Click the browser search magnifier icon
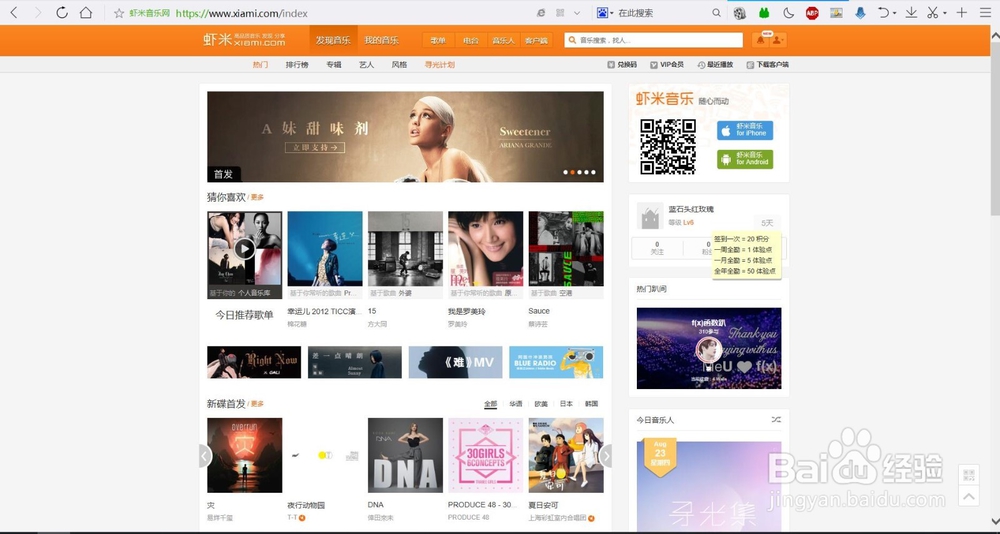 tap(717, 13)
